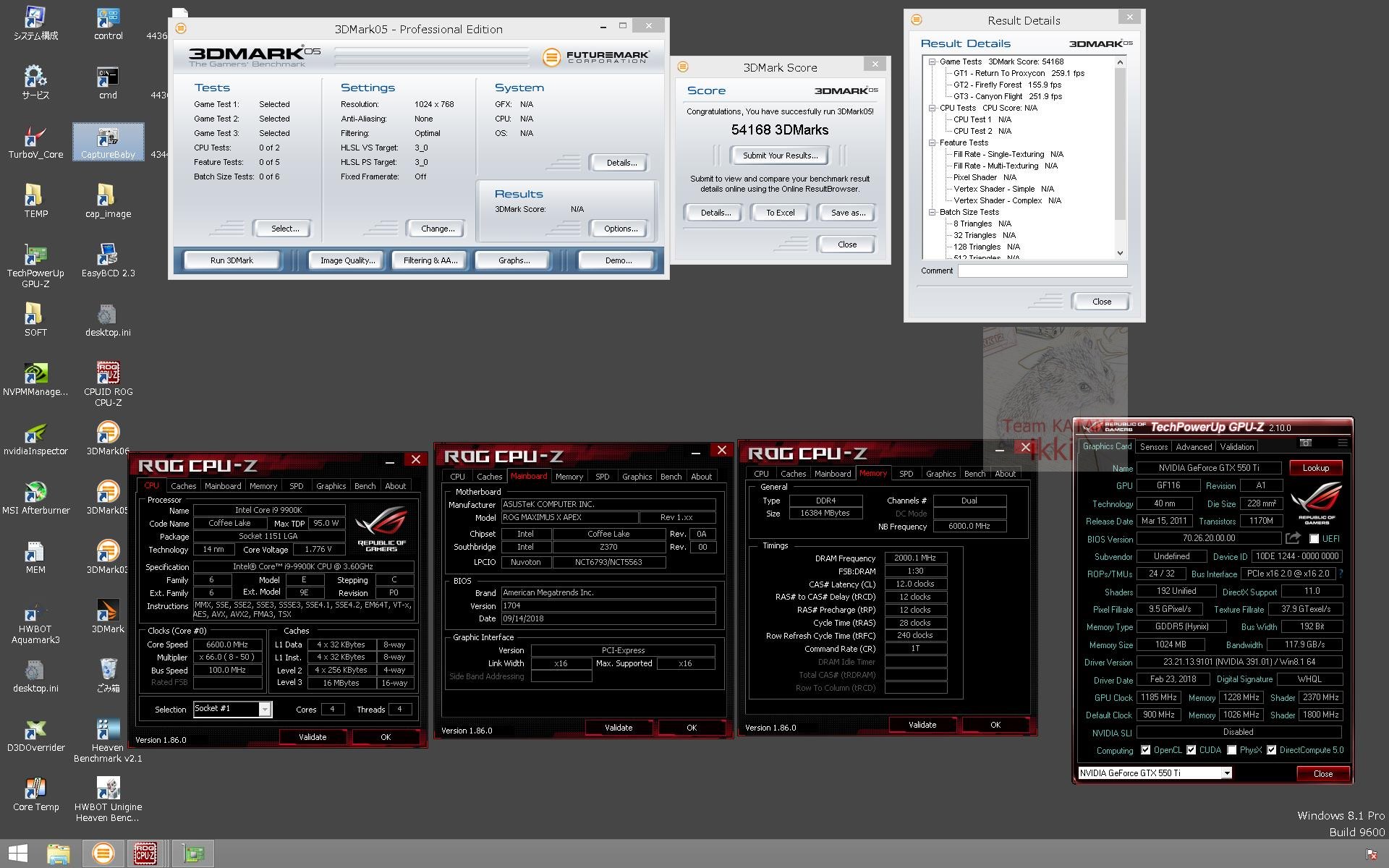Open the CaptureBaby desktop icon
The width and height of the screenshot is (1389, 868).
(108, 142)
